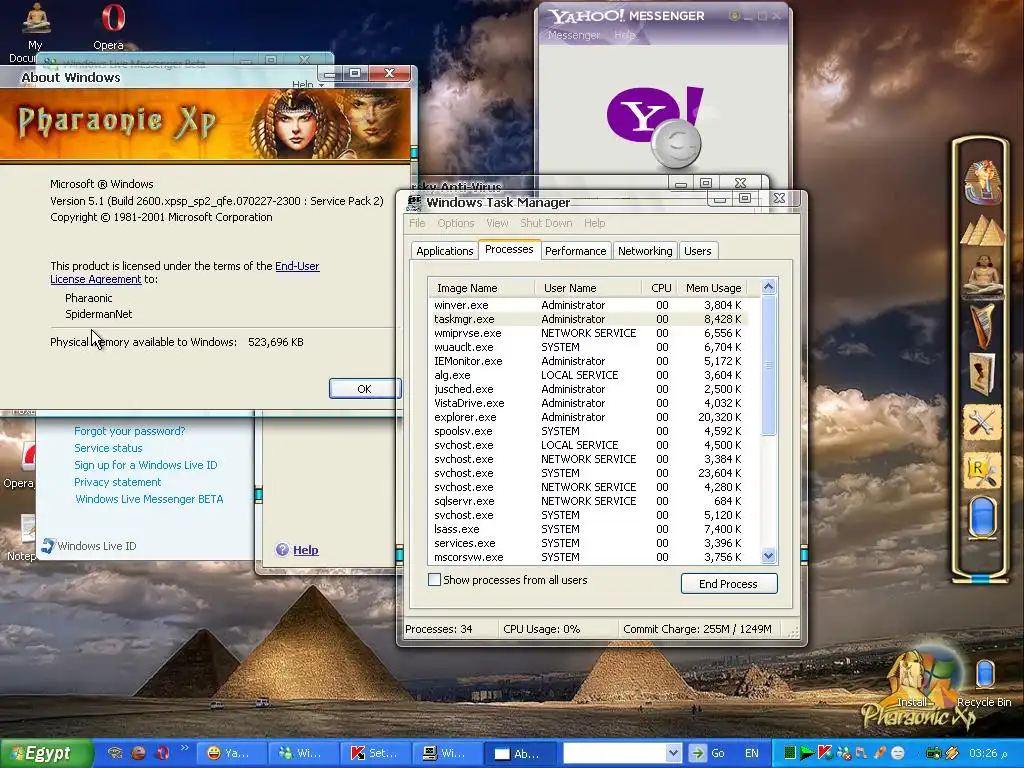Click the dark green square tray icon
Viewport: 1024px width, 768px height.
click(x=789, y=753)
